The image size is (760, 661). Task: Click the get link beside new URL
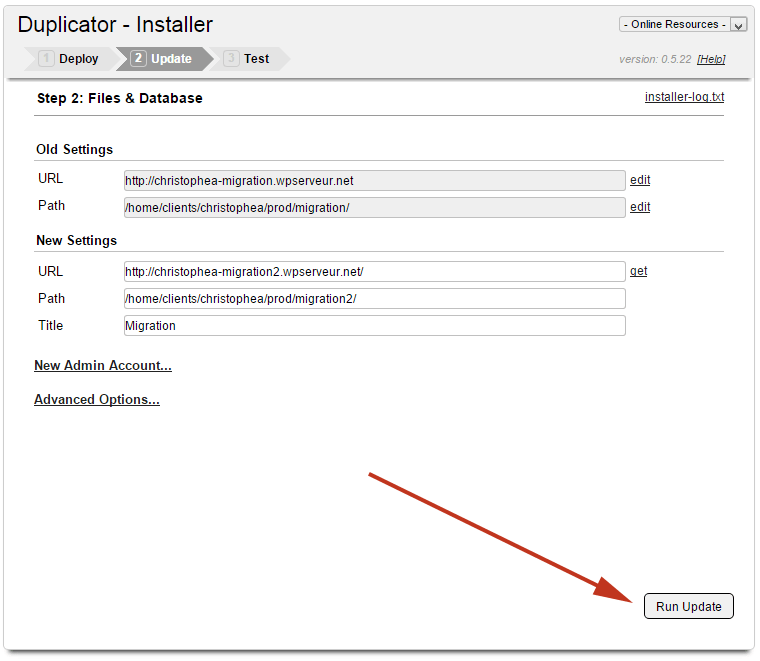tap(638, 271)
